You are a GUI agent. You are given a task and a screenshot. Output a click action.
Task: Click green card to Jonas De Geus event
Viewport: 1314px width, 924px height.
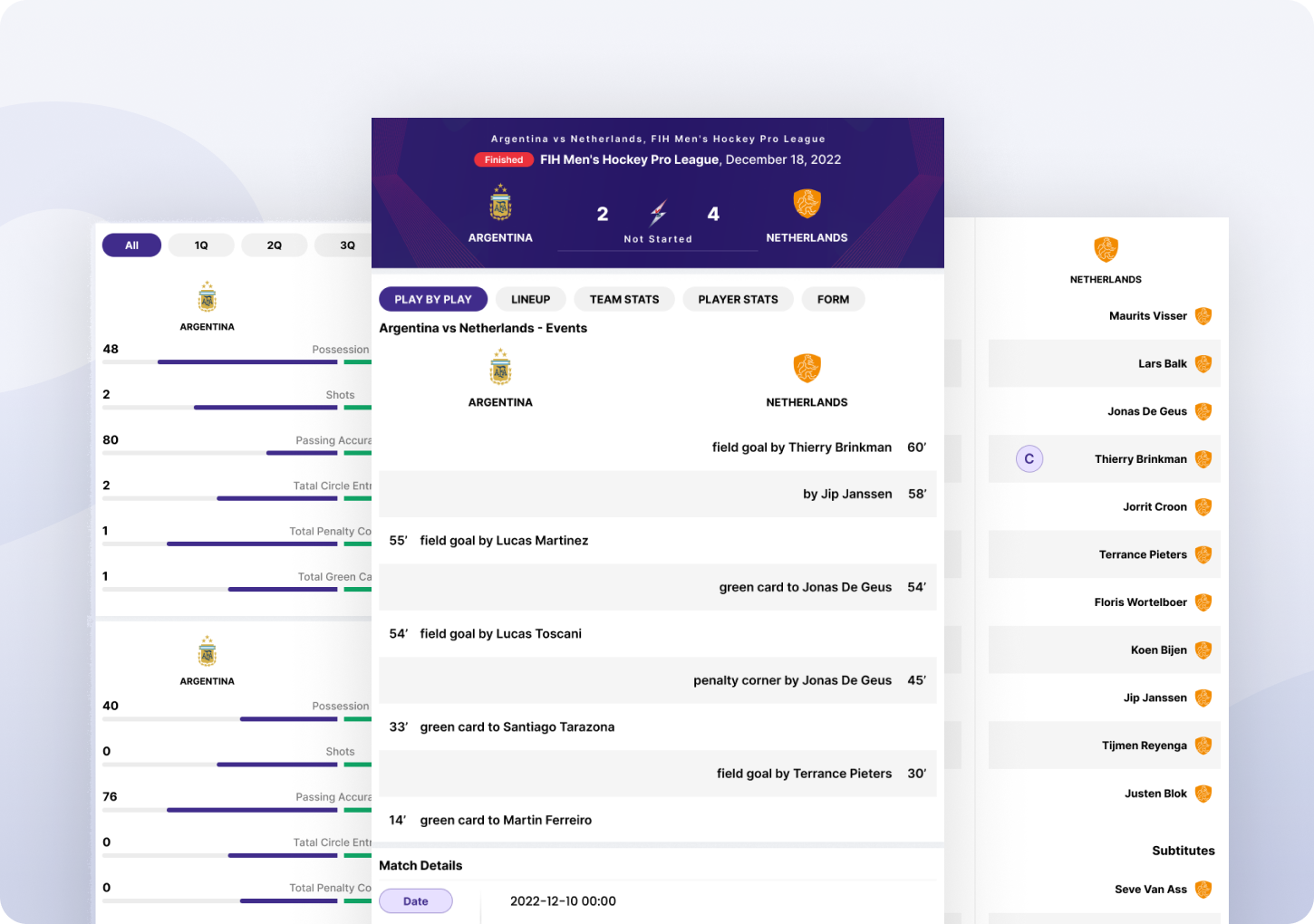[x=658, y=587]
